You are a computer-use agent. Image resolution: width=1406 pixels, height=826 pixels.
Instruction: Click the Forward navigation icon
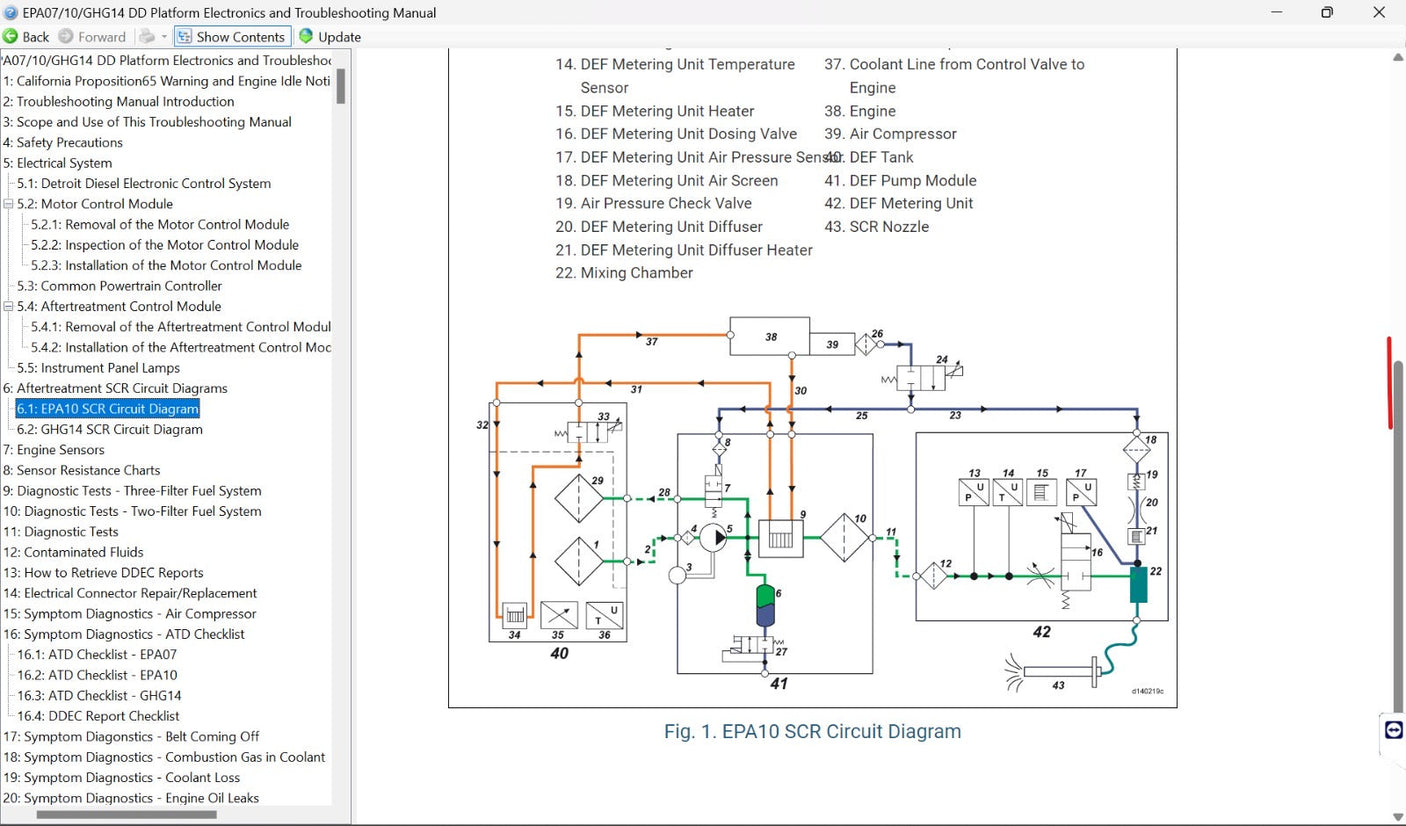click(65, 36)
